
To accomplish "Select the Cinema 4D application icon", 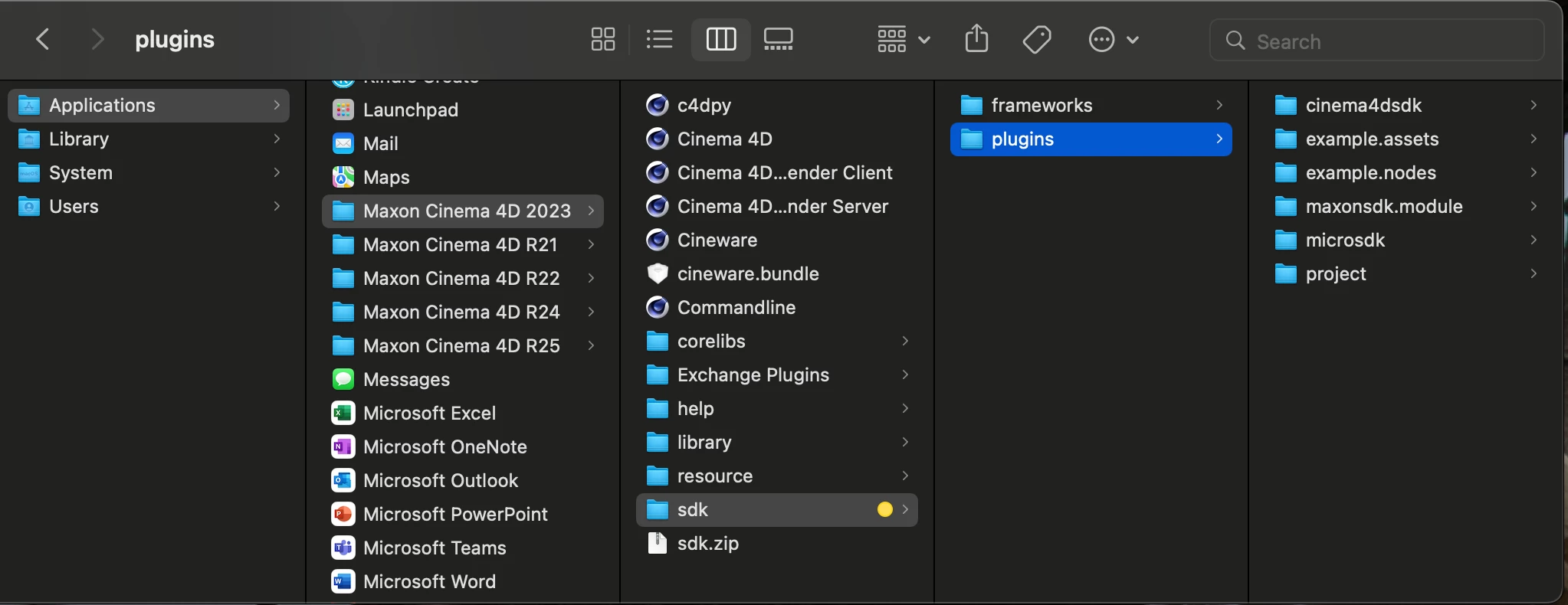I will click(658, 139).
